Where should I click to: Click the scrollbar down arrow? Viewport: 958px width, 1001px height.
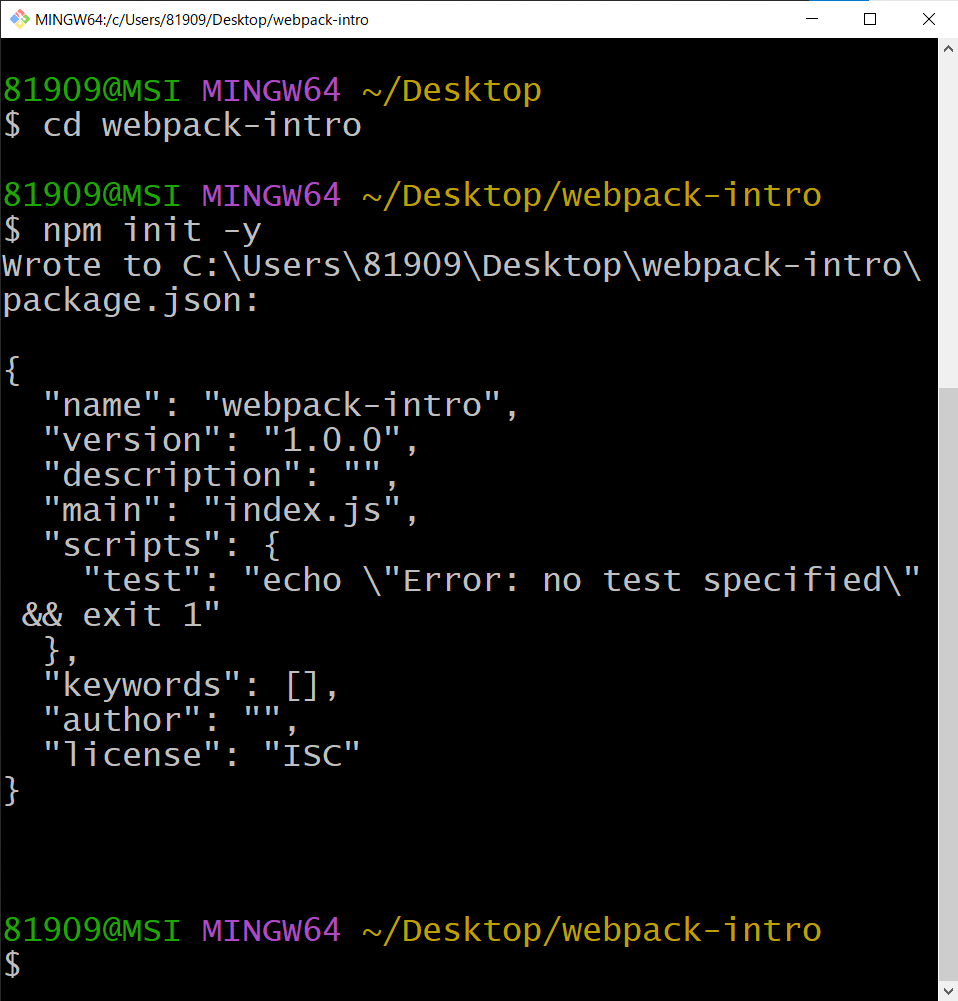coord(946,989)
